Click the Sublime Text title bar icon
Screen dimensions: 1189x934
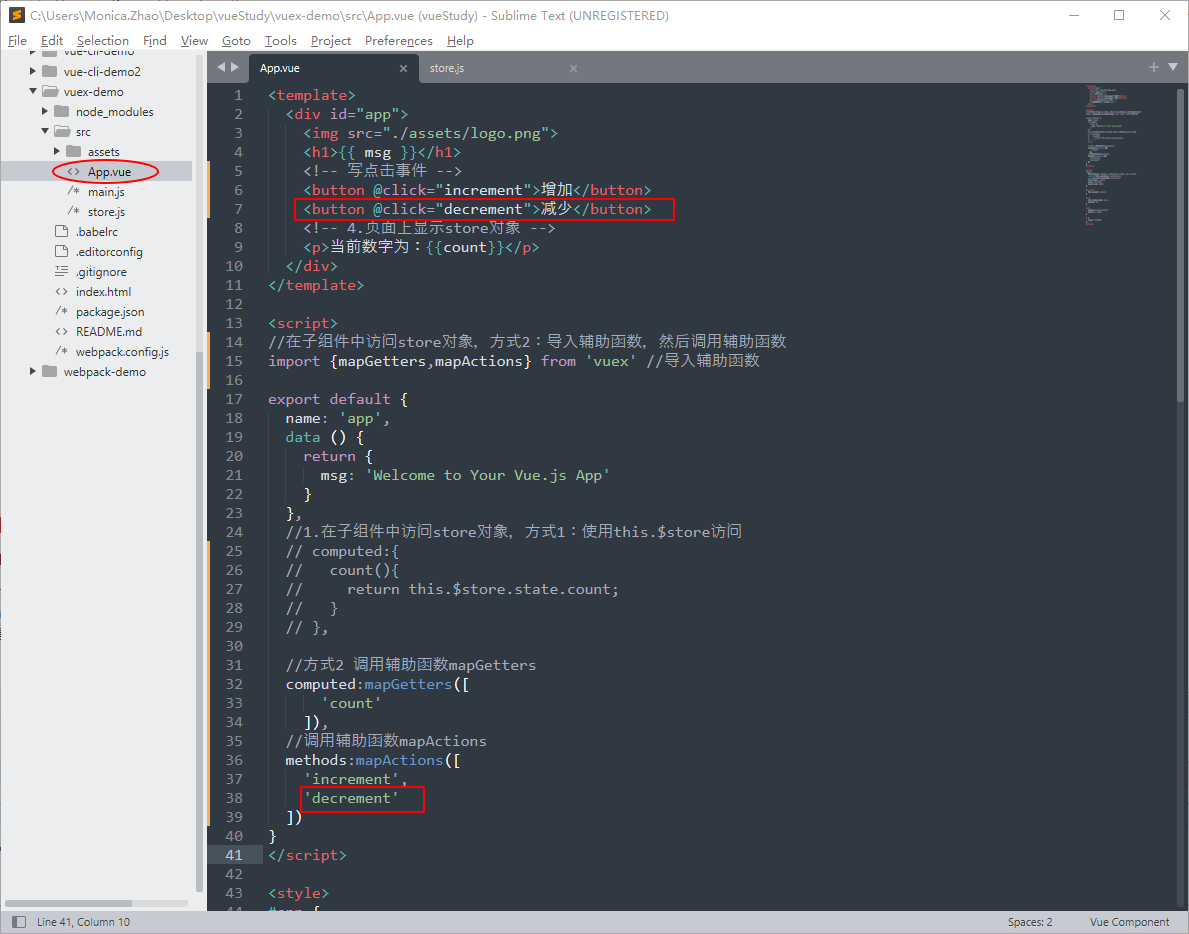coord(16,15)
